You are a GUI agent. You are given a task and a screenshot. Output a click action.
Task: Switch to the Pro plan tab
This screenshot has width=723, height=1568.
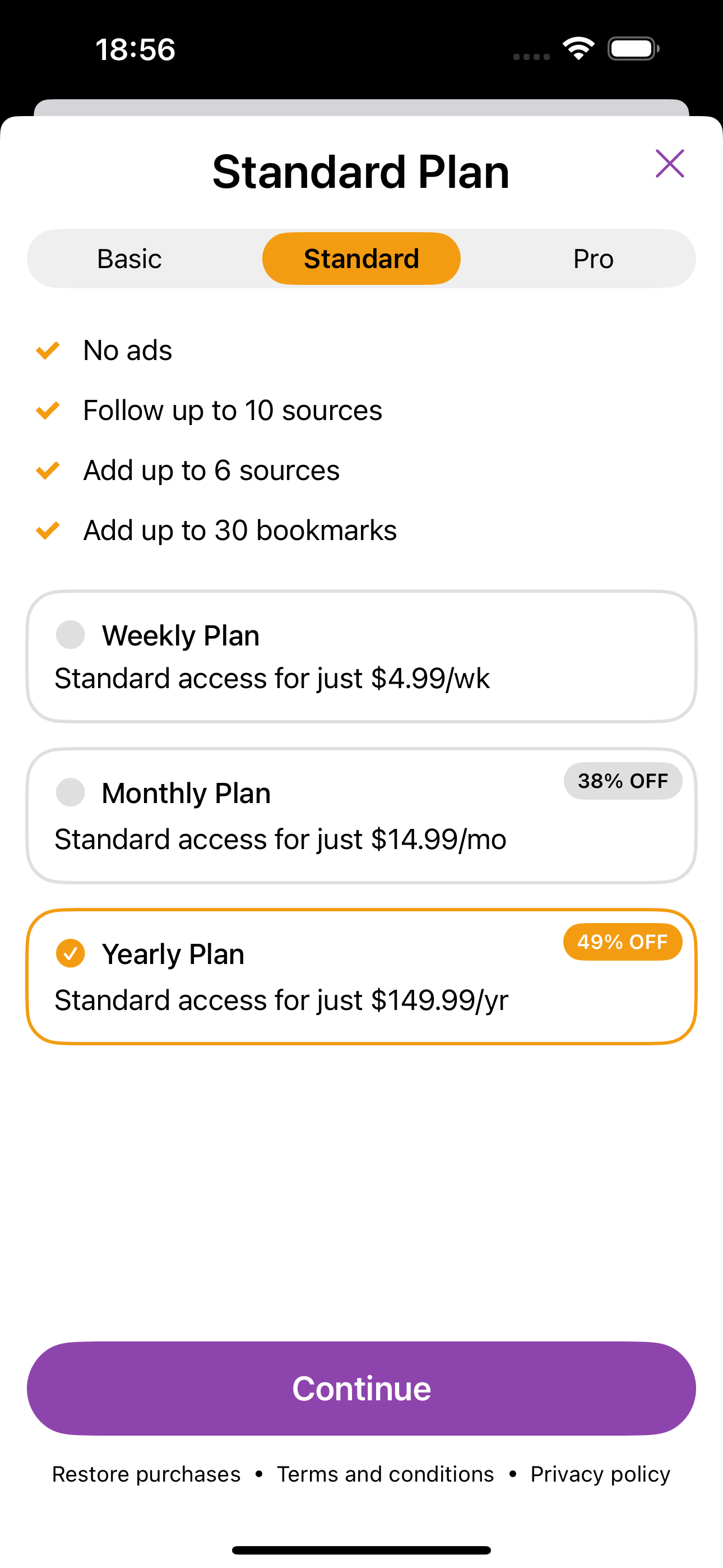(x=593, y=259)
